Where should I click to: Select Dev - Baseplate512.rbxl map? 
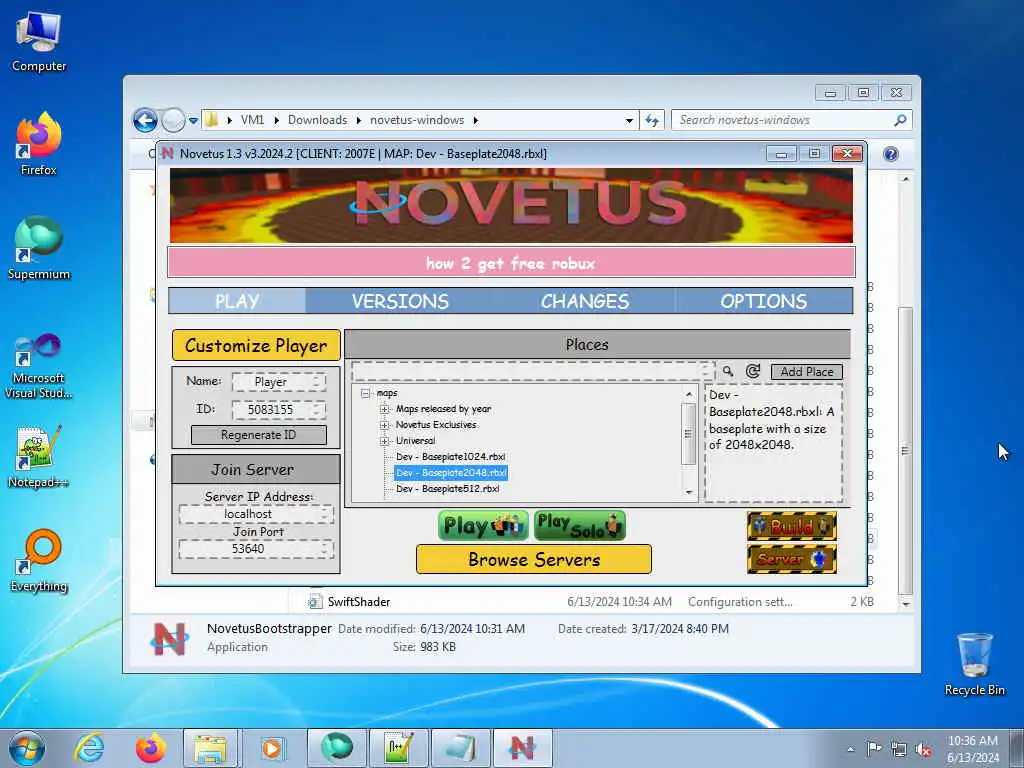point(447,489)
